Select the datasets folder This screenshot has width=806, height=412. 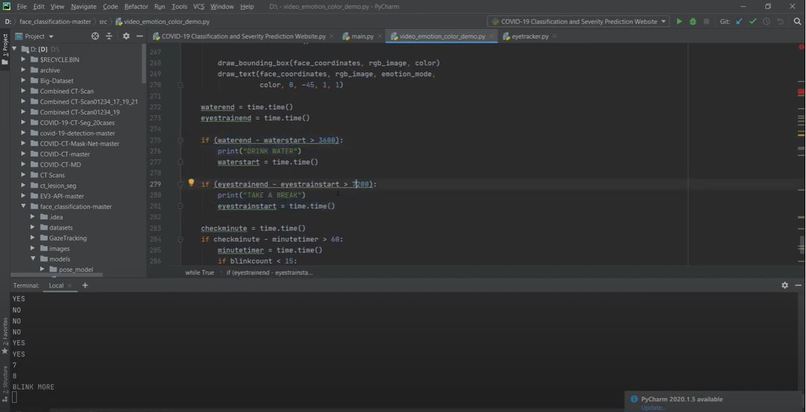tap(61, 228)
